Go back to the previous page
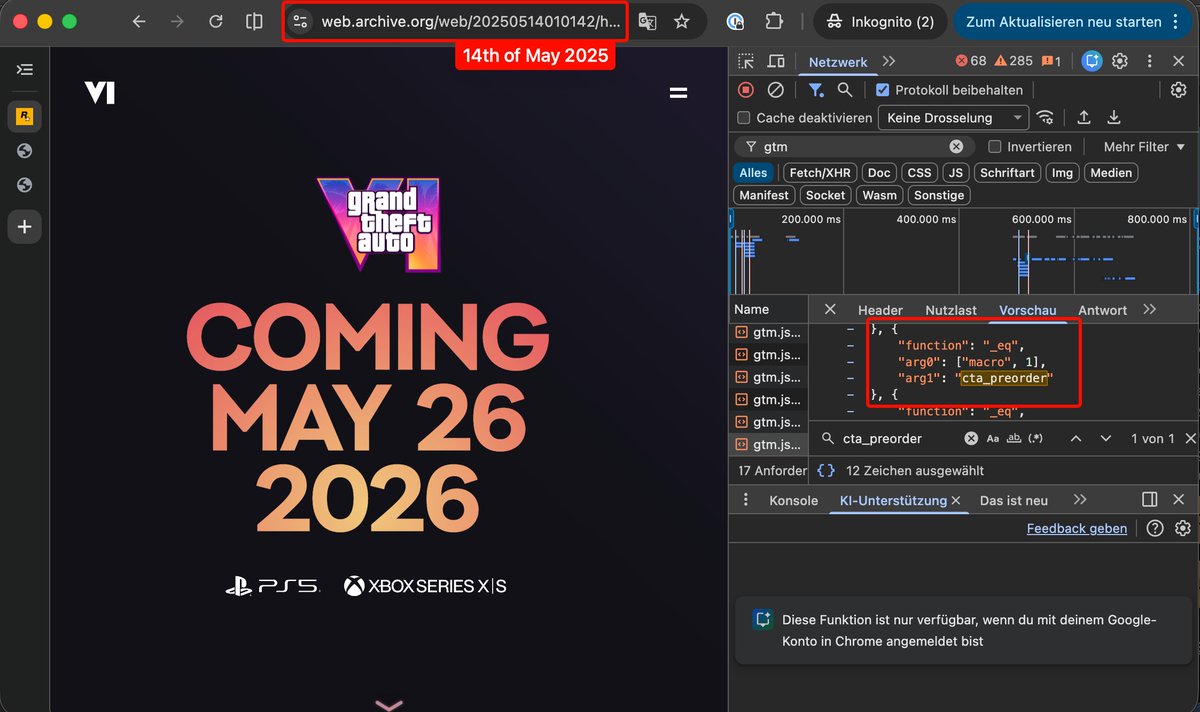This screenshot has width=1200, height=712. coord(139,21)
